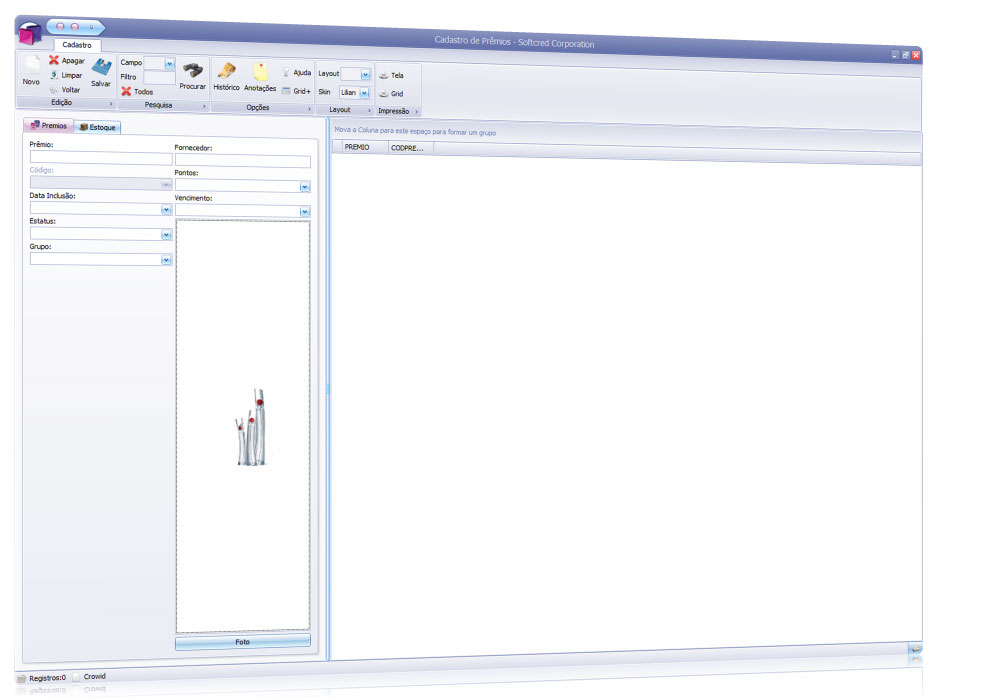Click the PREMIO column header

pos(357,147)
